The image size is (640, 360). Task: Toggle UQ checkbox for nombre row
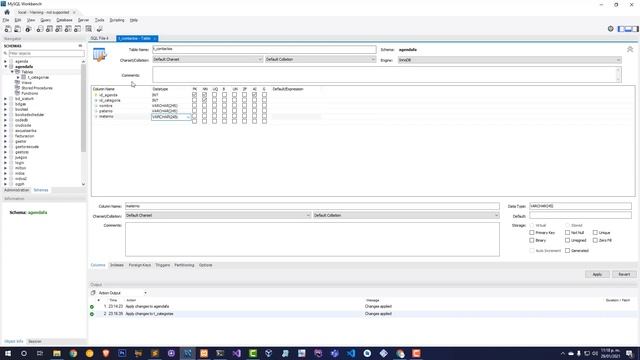[214, 106]
